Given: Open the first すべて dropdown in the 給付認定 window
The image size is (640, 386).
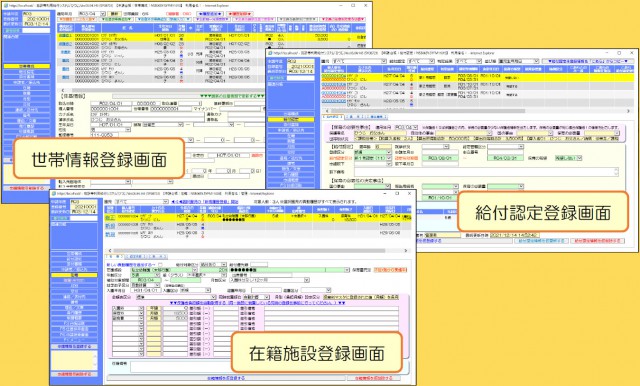Looking at the screenshot, I should click(x=359, y=61).
